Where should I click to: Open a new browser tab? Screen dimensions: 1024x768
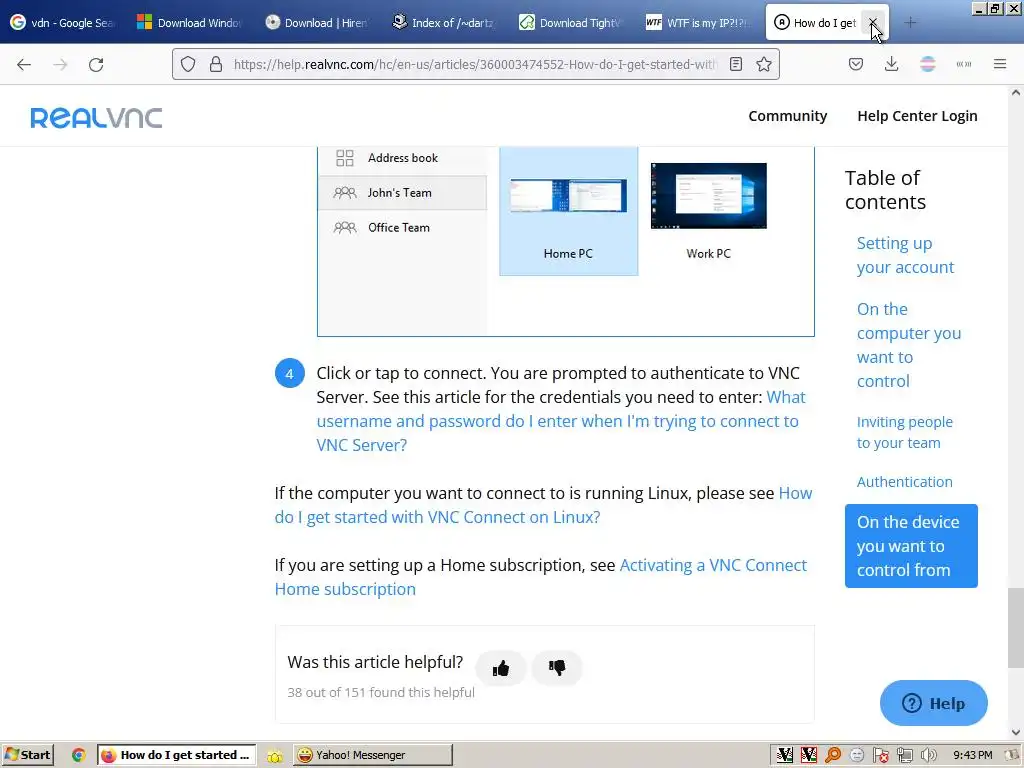[910, 23]
